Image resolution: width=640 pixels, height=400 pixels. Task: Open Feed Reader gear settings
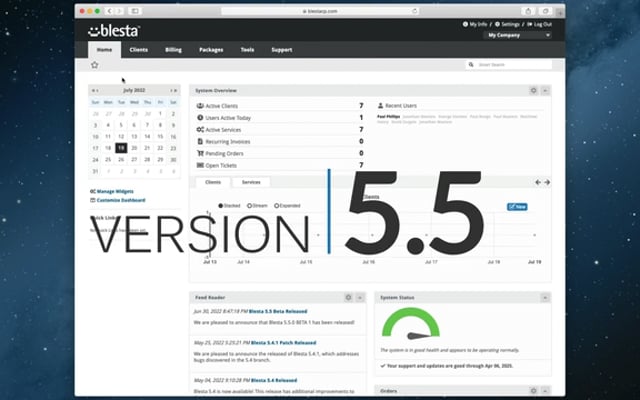(x=348, y=298)
